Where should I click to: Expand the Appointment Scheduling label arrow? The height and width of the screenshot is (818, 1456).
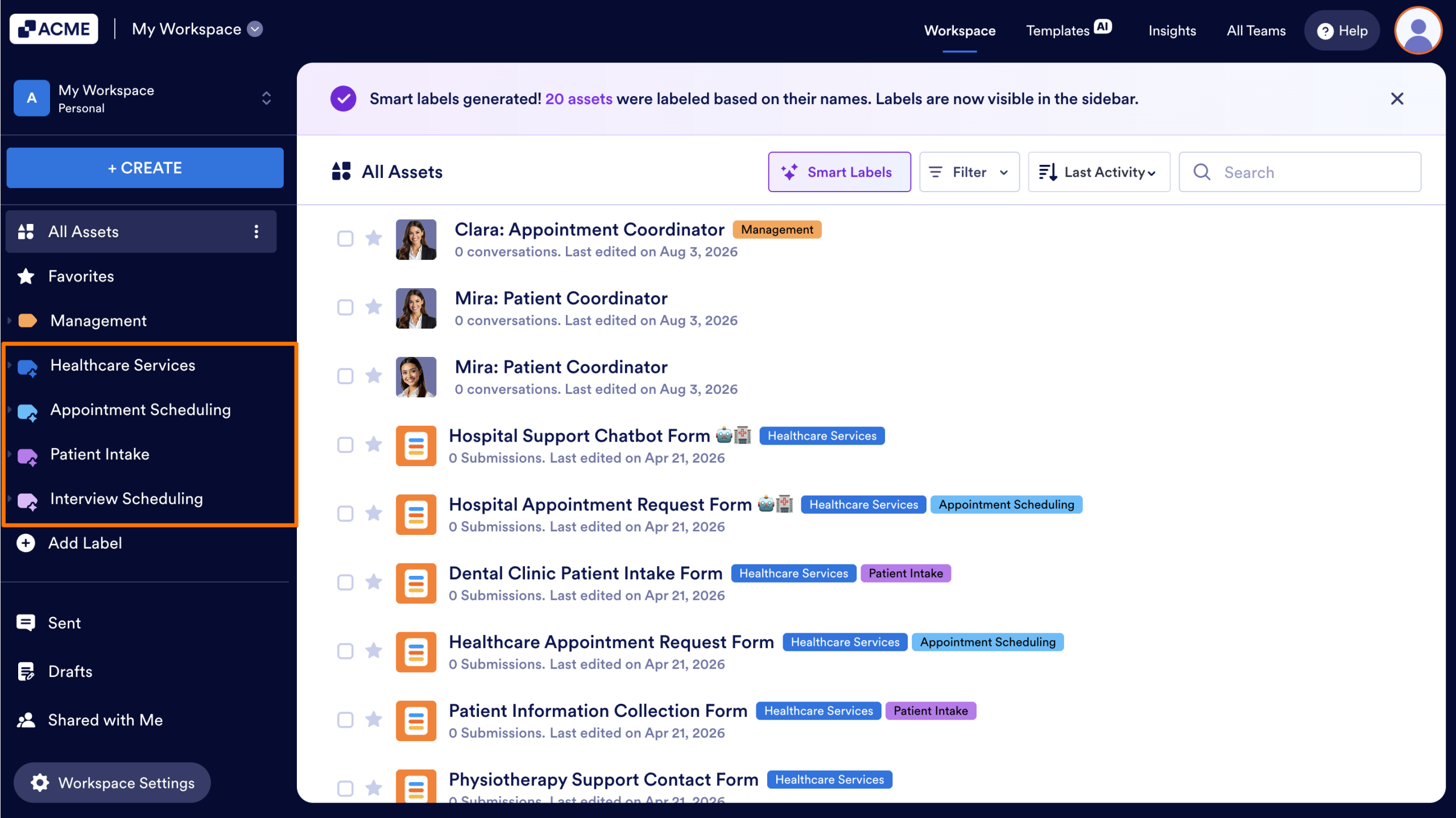pos(10,409)
